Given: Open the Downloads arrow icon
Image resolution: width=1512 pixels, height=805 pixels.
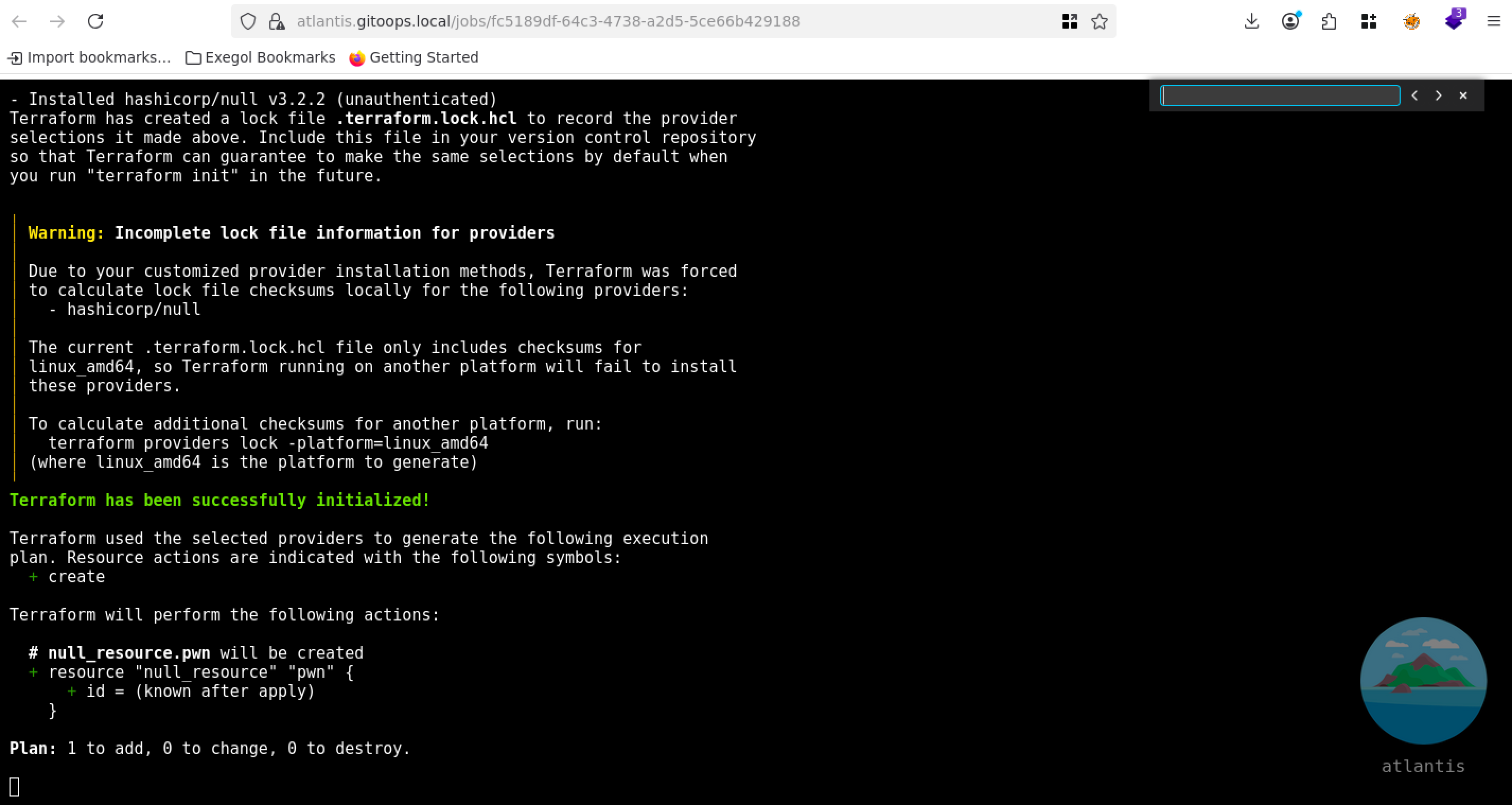Looking at the screenshot, I should [x=1251, y=22].
